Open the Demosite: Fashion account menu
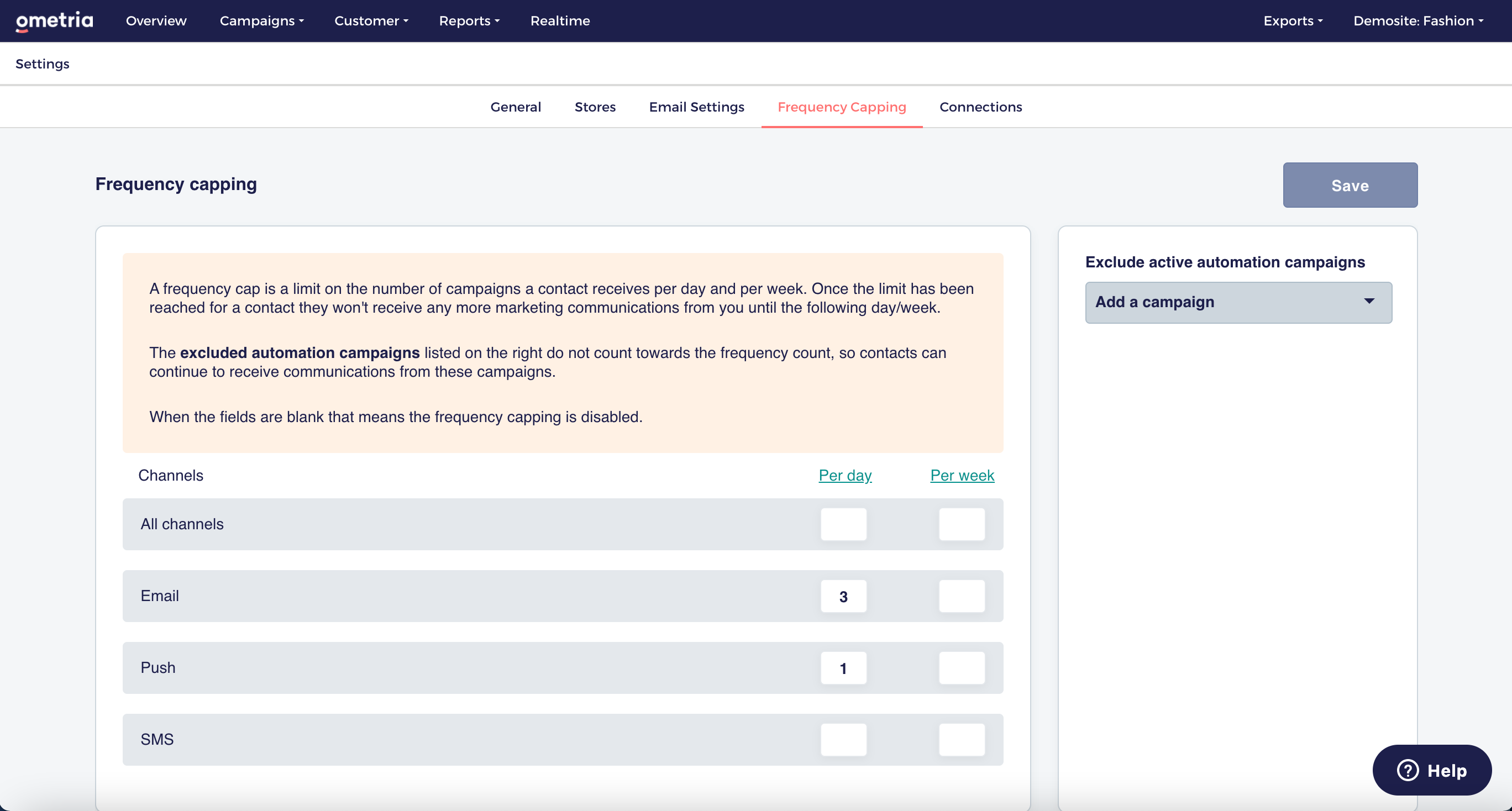The height and width of the screenshot is (811, 1512). (1418, 21)
